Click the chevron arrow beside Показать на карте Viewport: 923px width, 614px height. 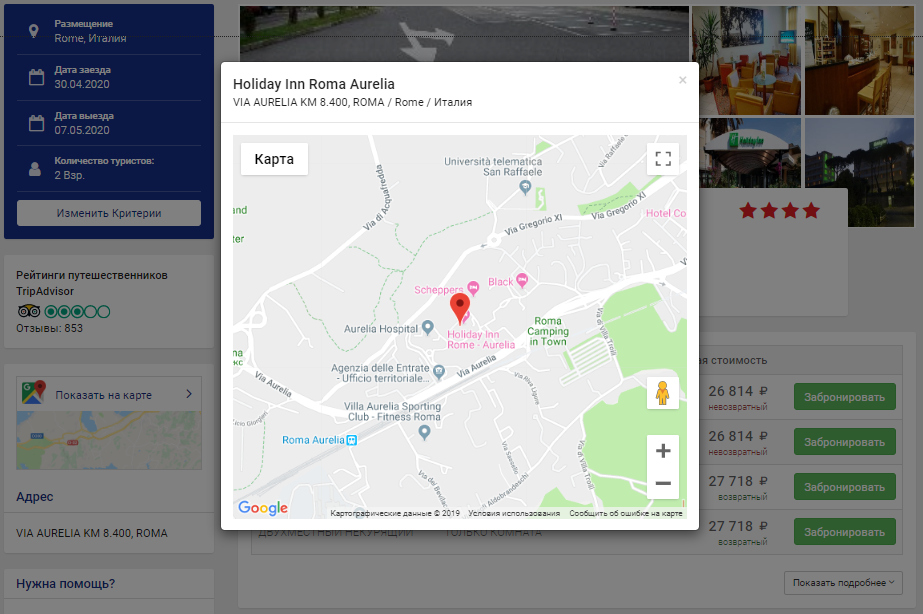(x=189, y=394)
